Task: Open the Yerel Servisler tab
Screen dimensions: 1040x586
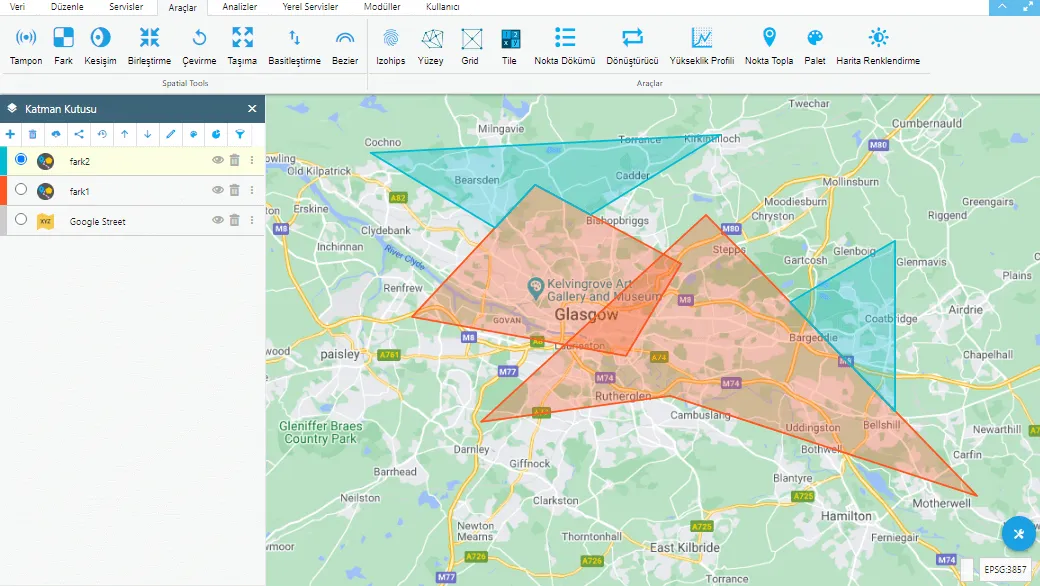Action: coord(310,7)
